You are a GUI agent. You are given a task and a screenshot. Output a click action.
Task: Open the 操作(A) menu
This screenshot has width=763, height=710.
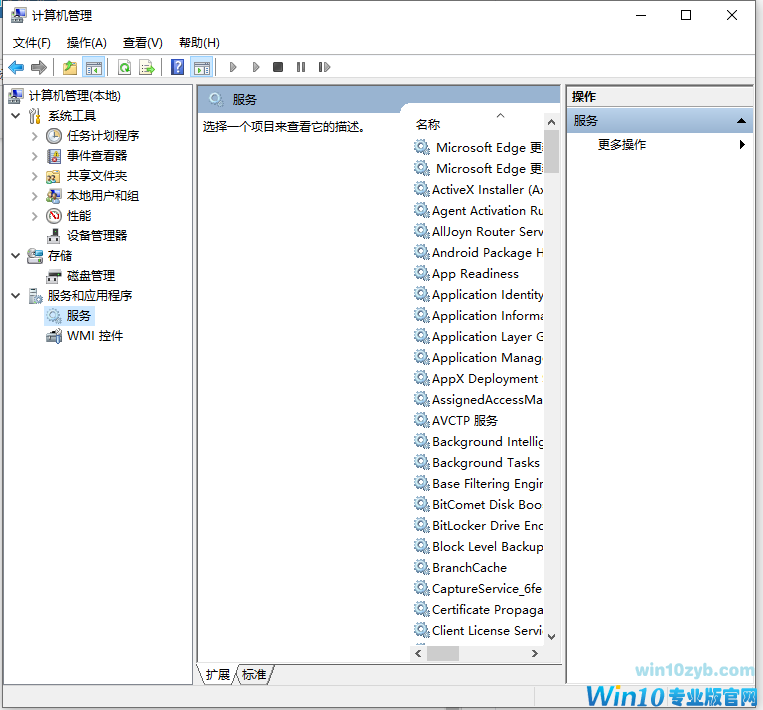[86, 42]
